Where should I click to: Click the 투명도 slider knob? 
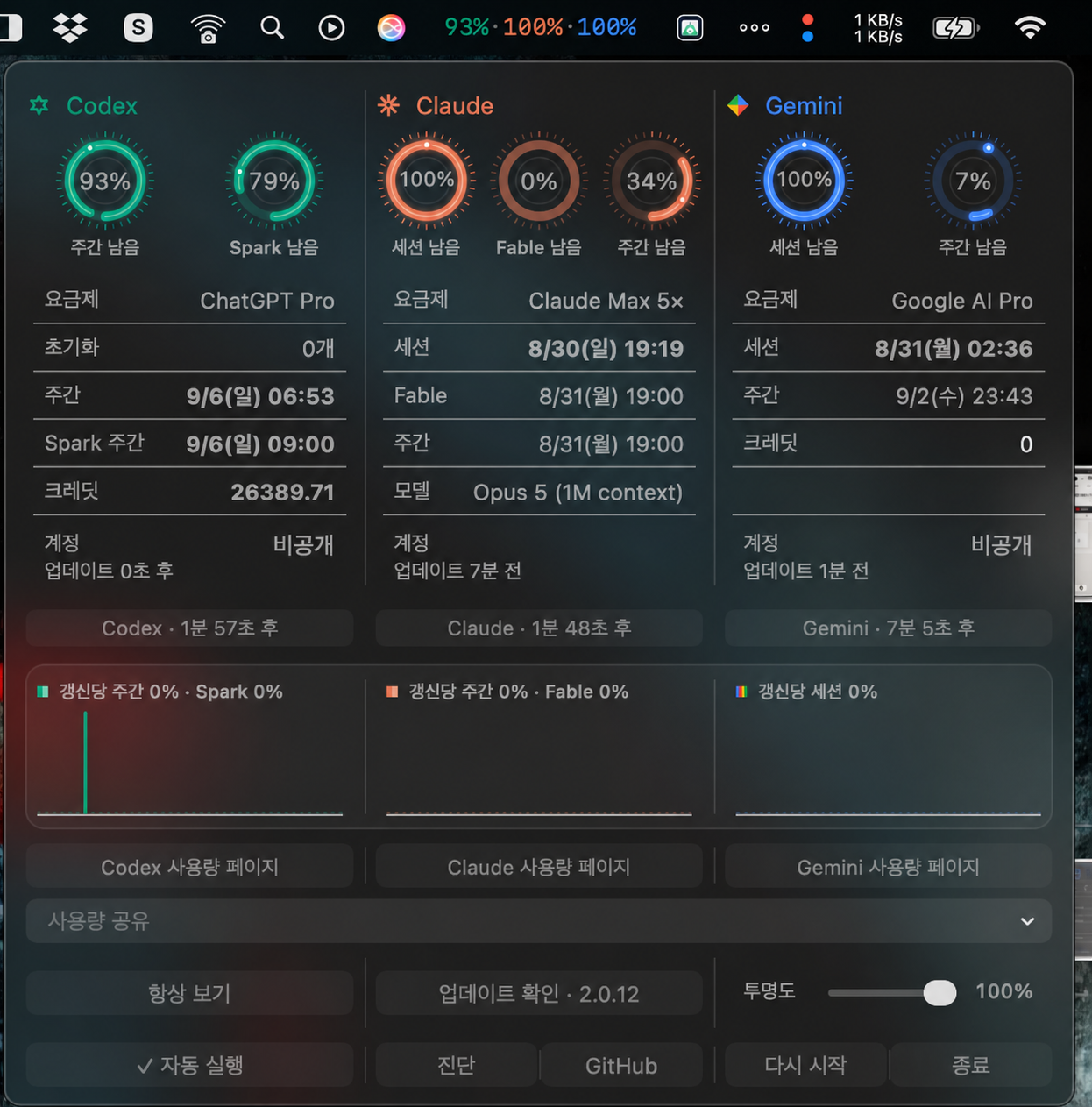pos(940,992)
